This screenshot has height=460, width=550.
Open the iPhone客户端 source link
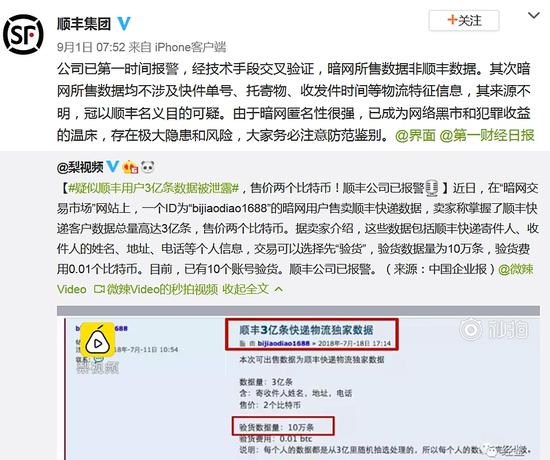click(191, 47)
